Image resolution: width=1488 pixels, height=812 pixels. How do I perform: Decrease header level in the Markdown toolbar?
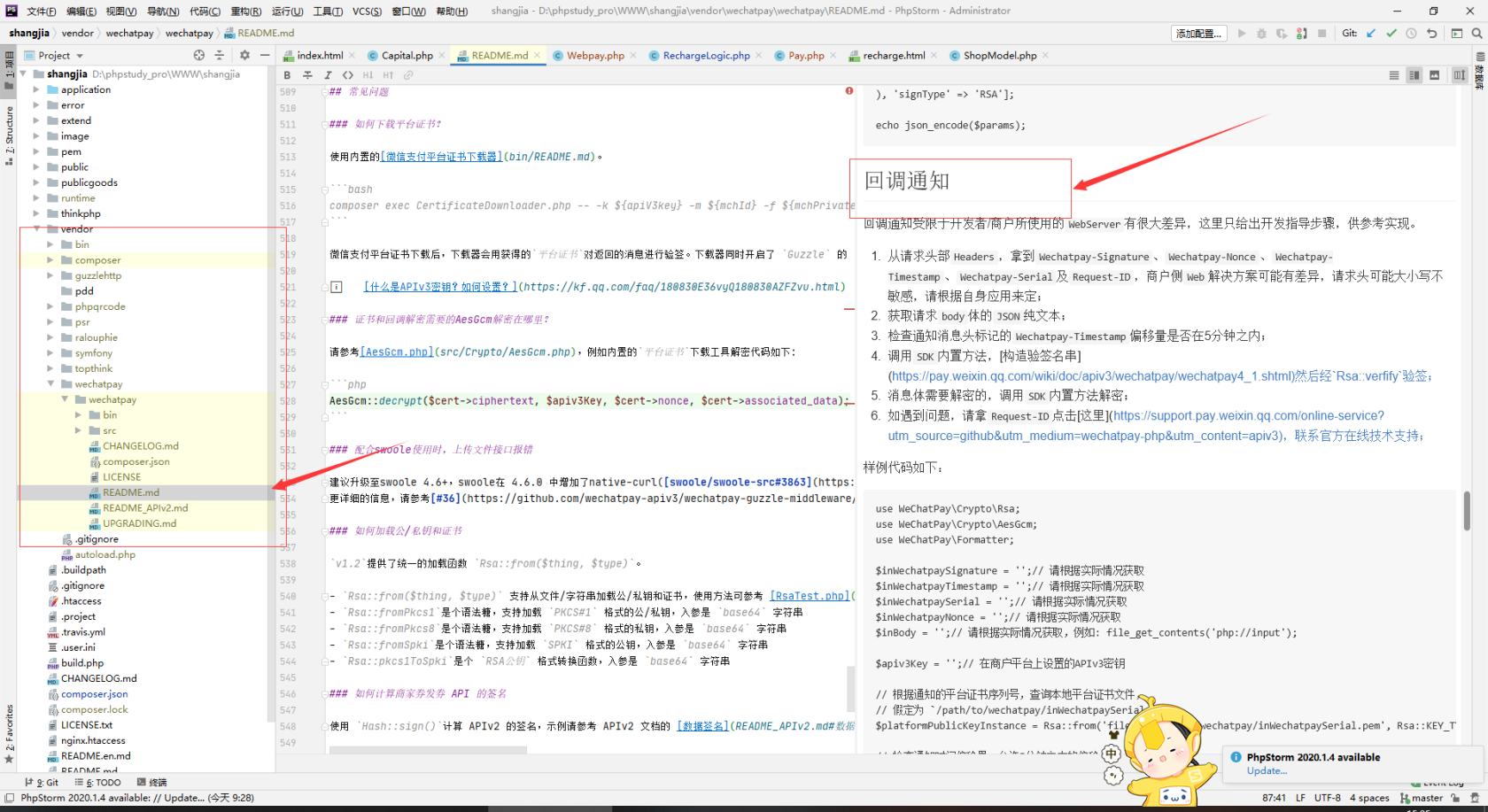point(368,75)
